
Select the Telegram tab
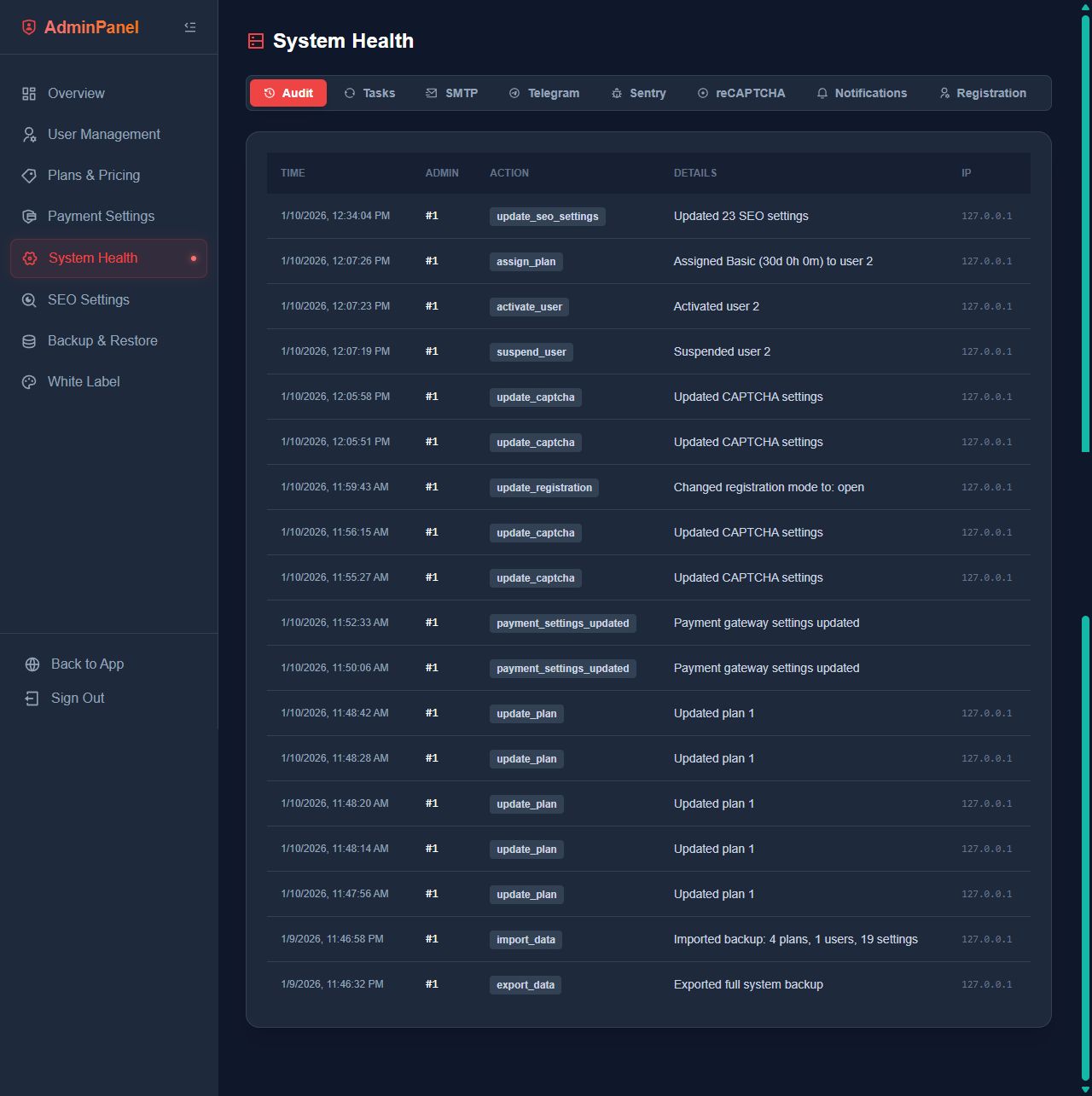[543, 93]
